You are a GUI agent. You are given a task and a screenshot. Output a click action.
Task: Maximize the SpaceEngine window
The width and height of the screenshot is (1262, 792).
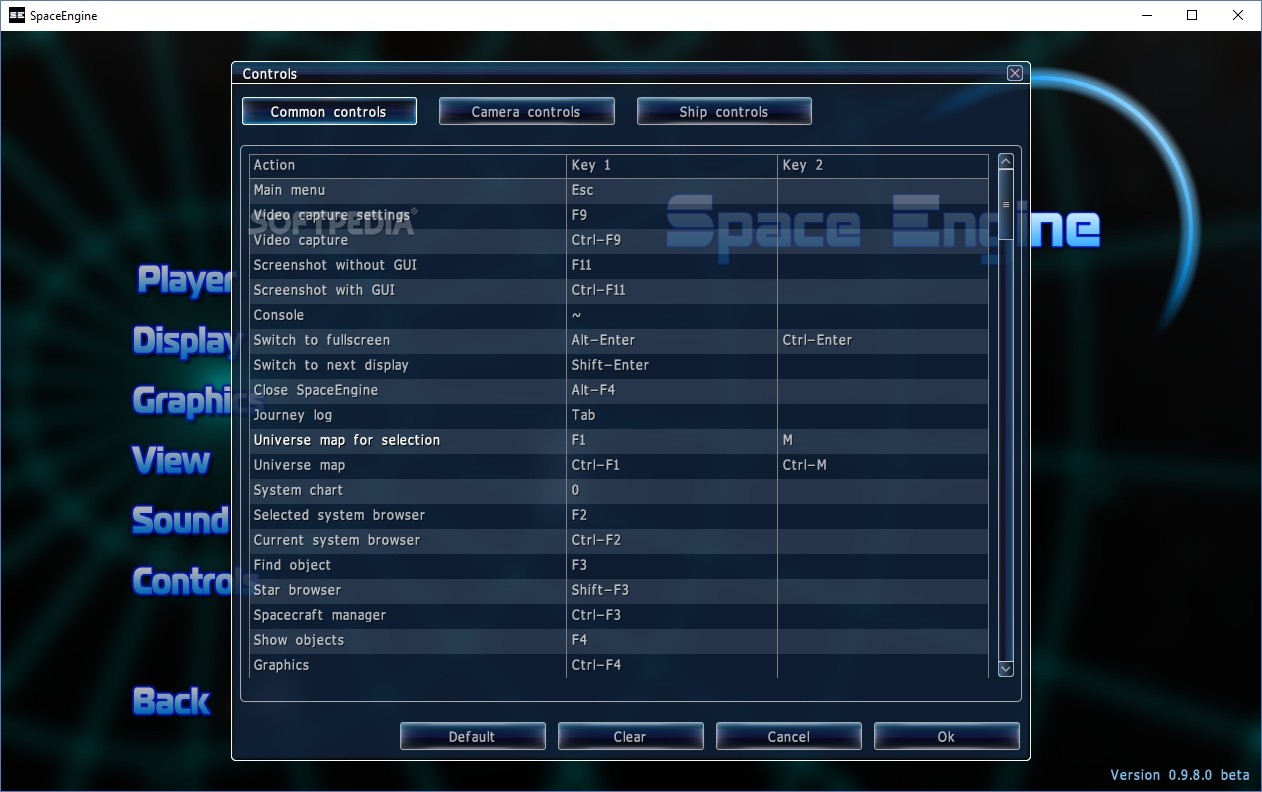click(1192, 15)
